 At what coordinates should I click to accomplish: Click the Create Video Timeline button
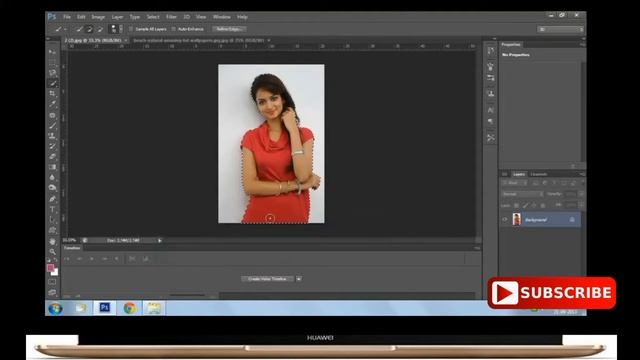267,279
